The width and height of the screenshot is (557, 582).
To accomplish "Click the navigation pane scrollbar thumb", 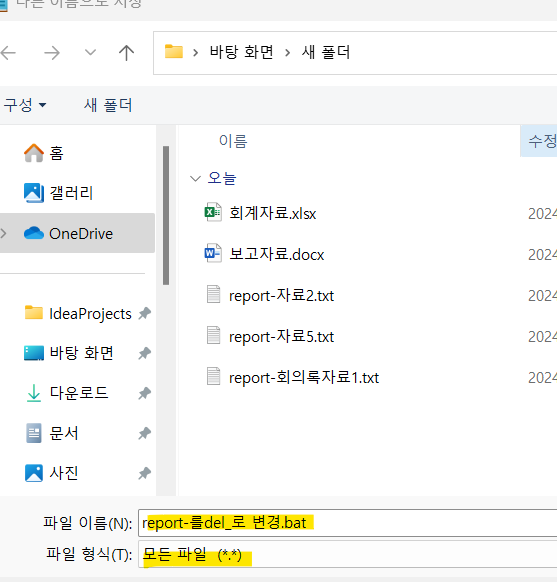I will point(166,216).
